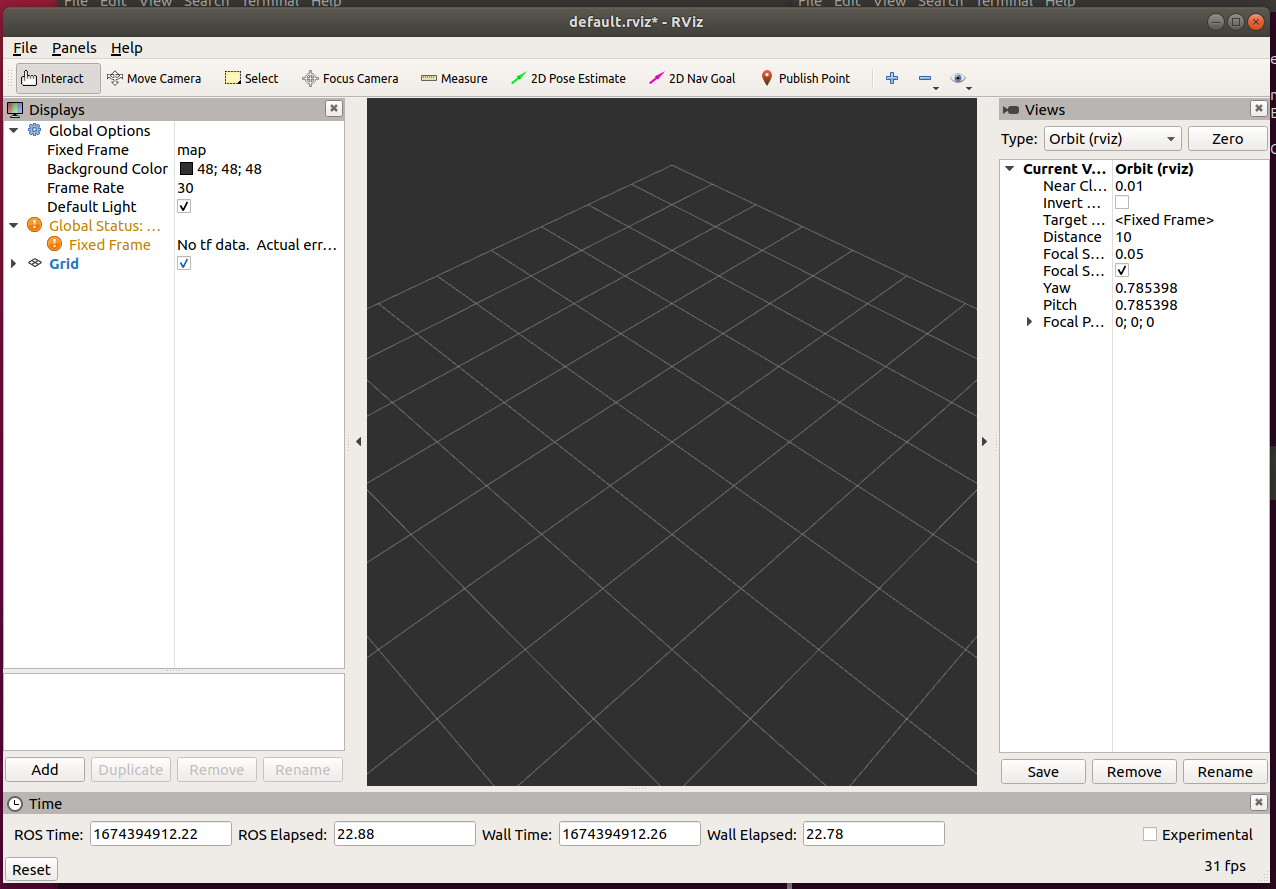The width and height of the screenshot is (1276, 889).
Task: Enable the Experimental checkbox
Action: pos(1150,834)
